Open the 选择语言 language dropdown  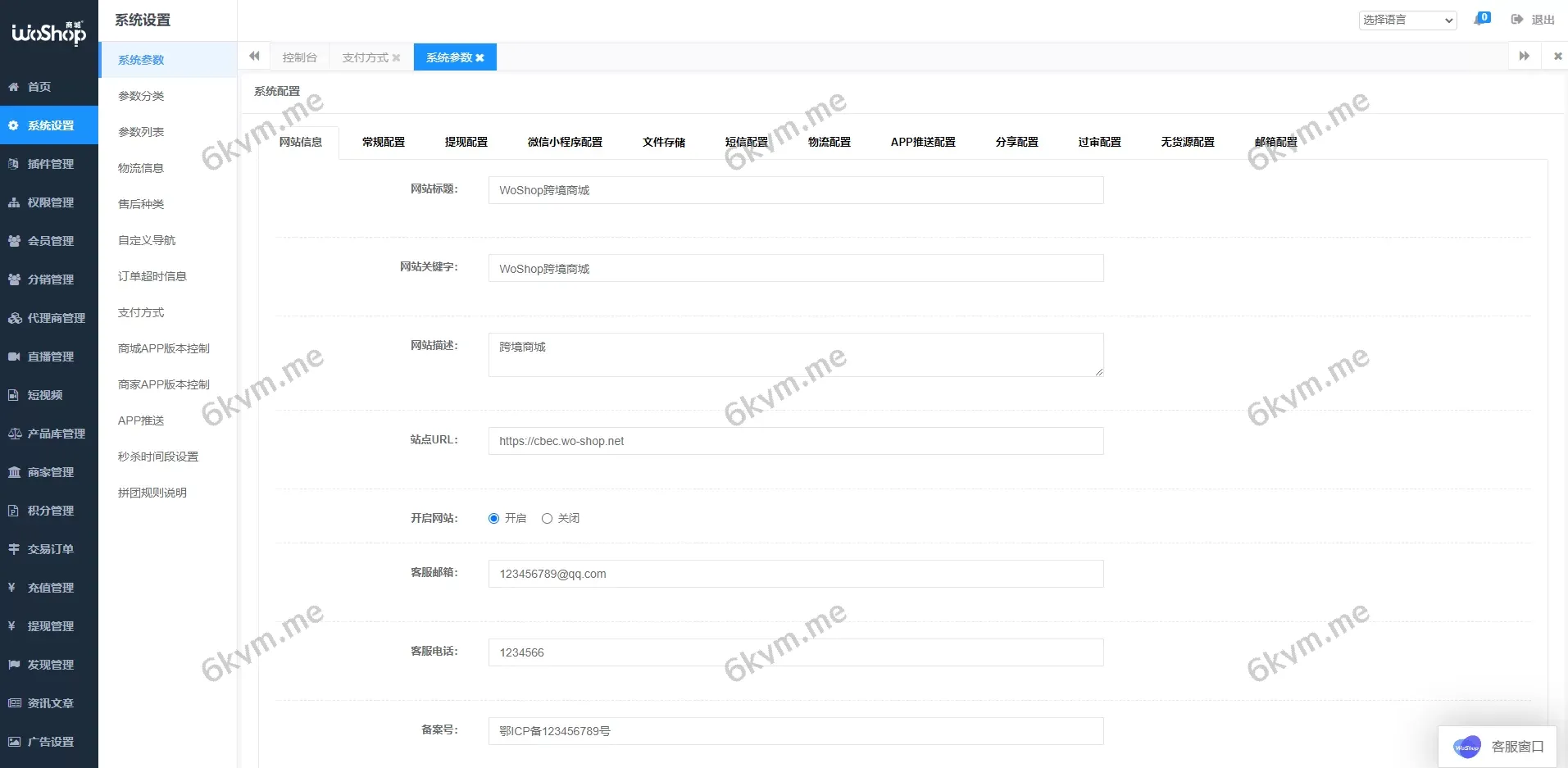point(1407,20)
